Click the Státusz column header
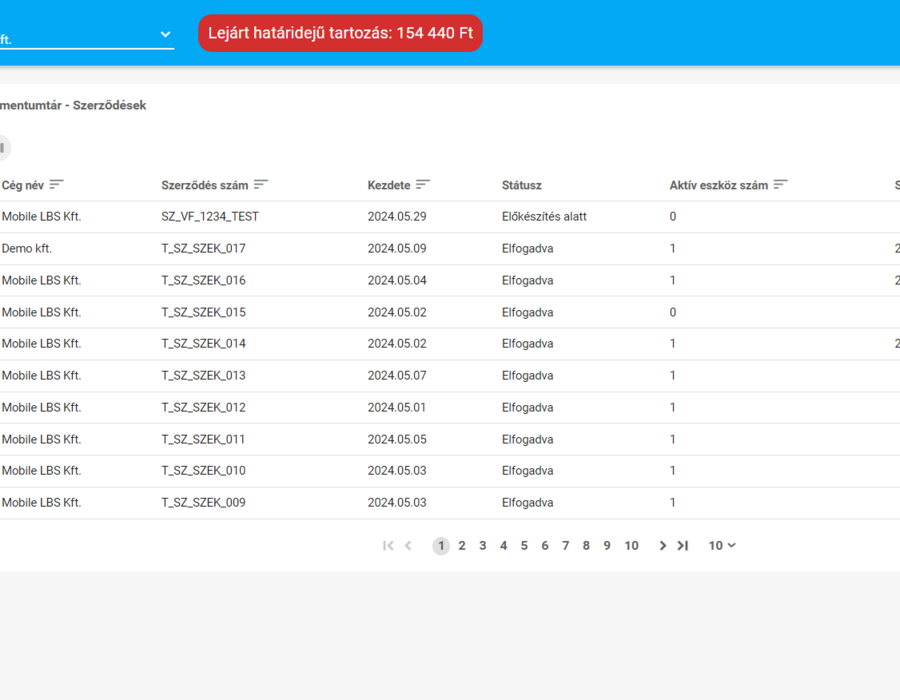900x700 pixels. coord(522,185)
